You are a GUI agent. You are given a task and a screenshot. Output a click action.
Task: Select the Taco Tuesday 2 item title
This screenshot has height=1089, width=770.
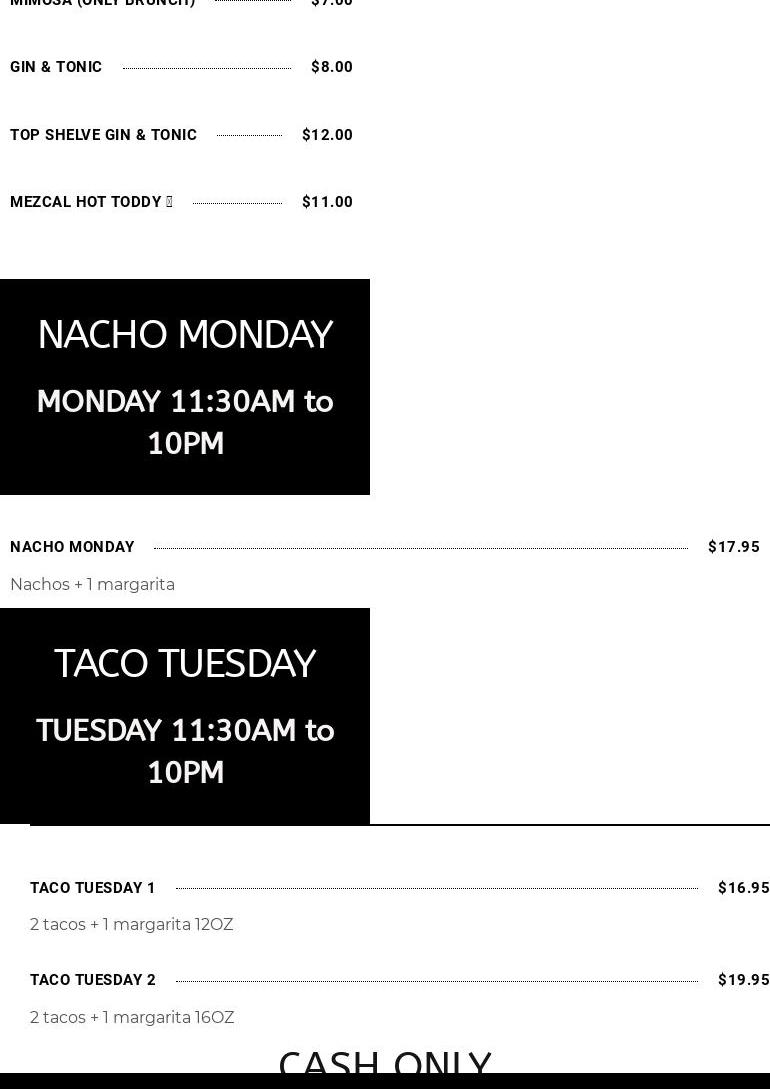92,980
